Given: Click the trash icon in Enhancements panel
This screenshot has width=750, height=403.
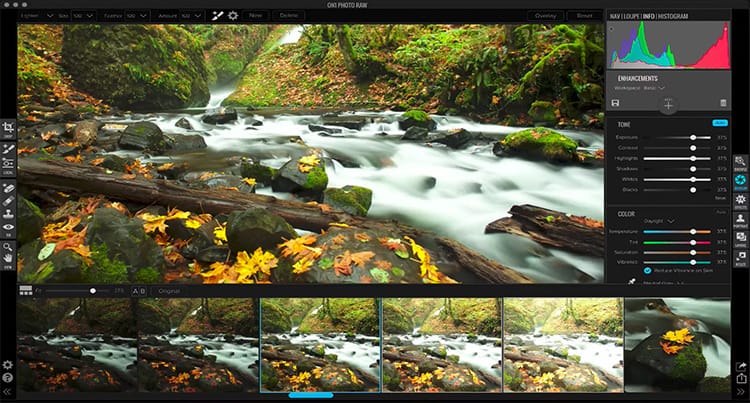Looking at the screenshot, I should tap(723, 103).
